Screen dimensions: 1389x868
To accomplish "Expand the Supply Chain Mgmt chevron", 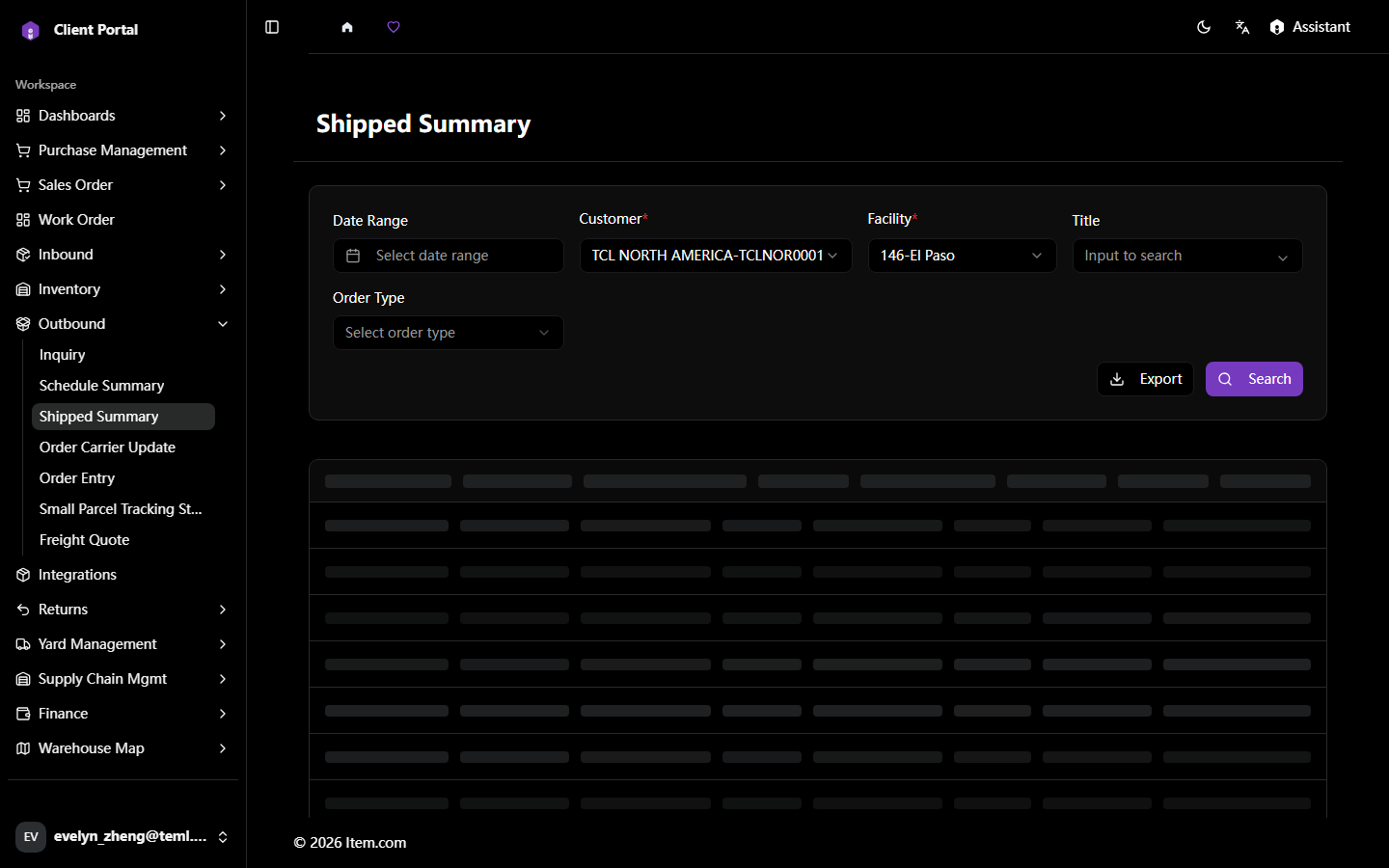I will pos(223,679).
